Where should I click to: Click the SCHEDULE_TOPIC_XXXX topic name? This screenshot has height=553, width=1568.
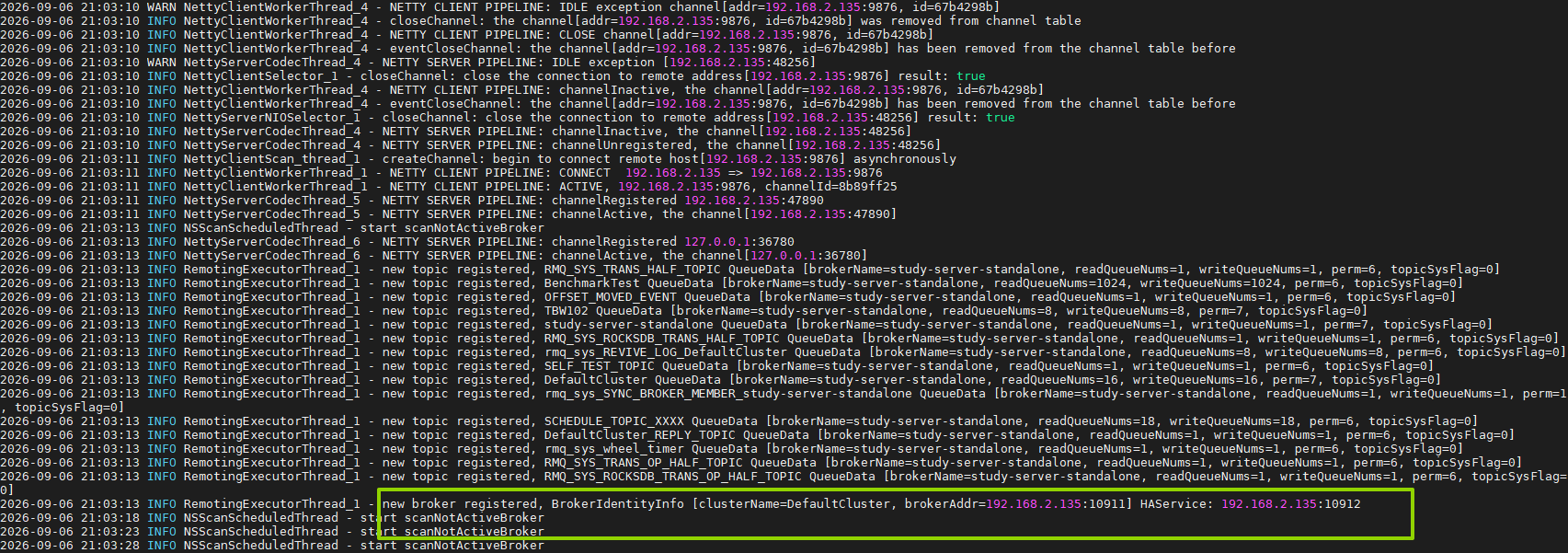pyautogui.click(x=613, y=421)
